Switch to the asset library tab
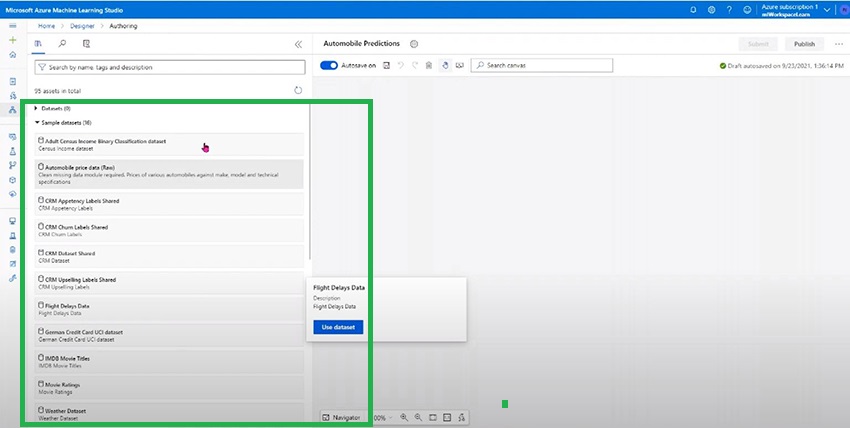850x428 pixels. (x=38, y=44)
